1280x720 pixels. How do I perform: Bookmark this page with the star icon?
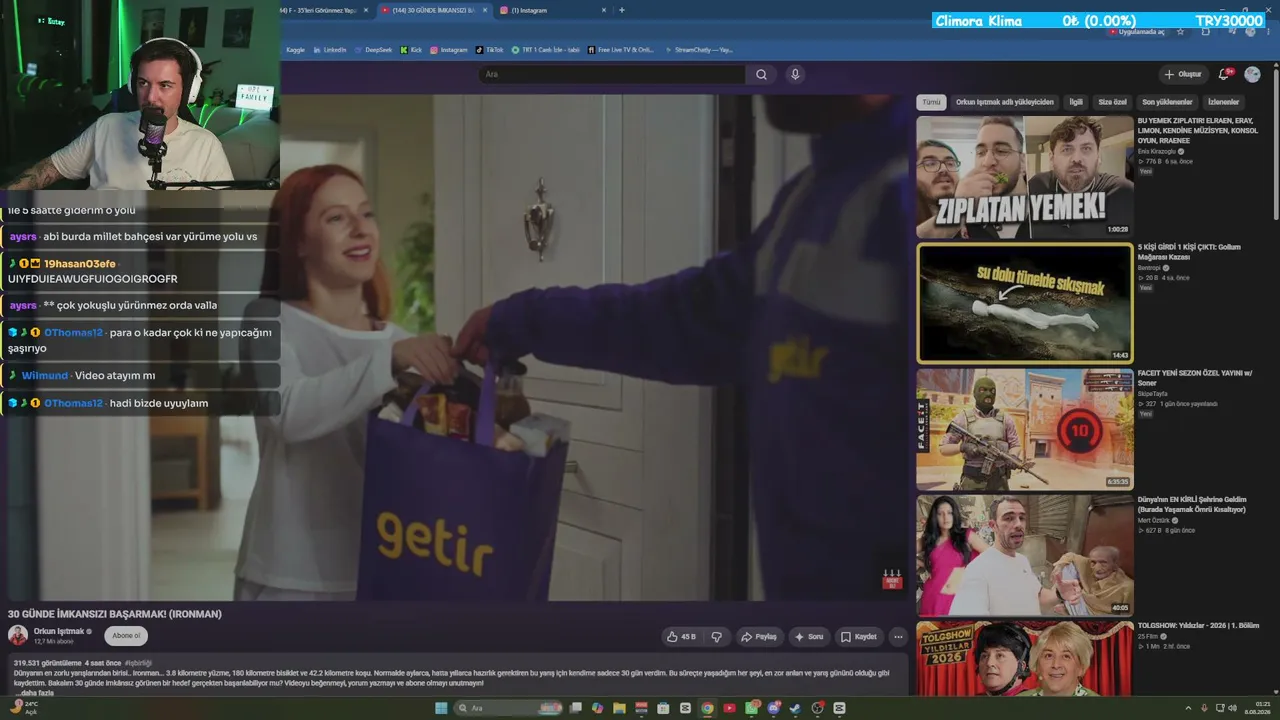click(1180, 32)
